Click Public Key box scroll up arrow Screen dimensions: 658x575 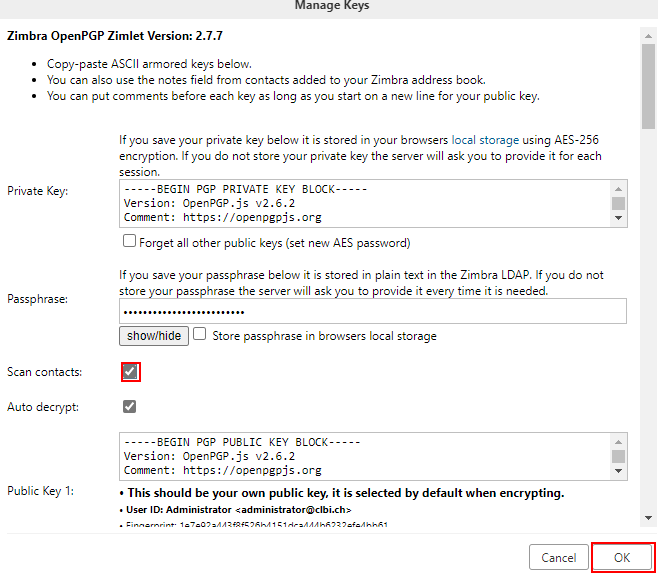[618, 442]
